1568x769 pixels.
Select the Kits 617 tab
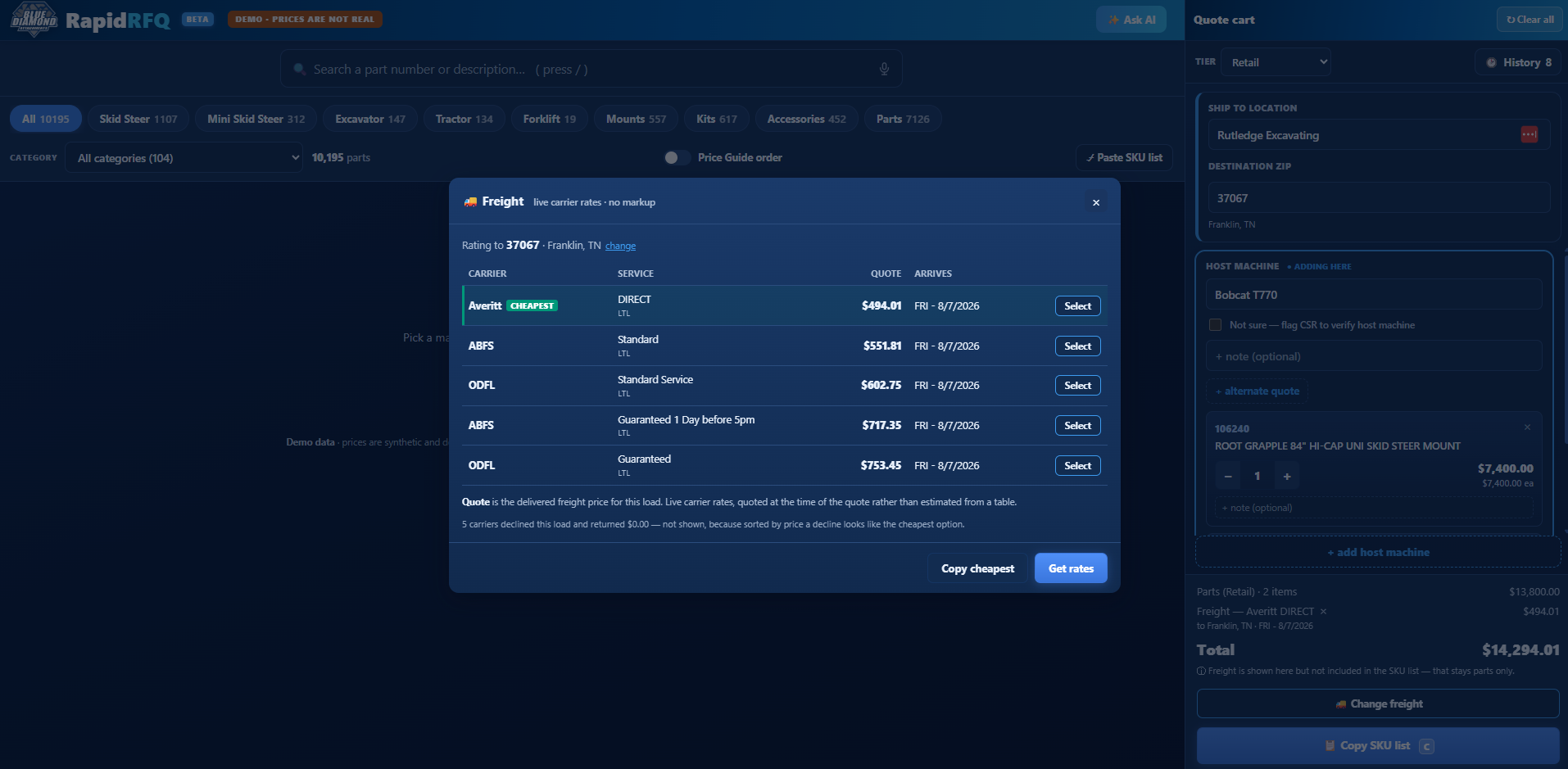717,119
